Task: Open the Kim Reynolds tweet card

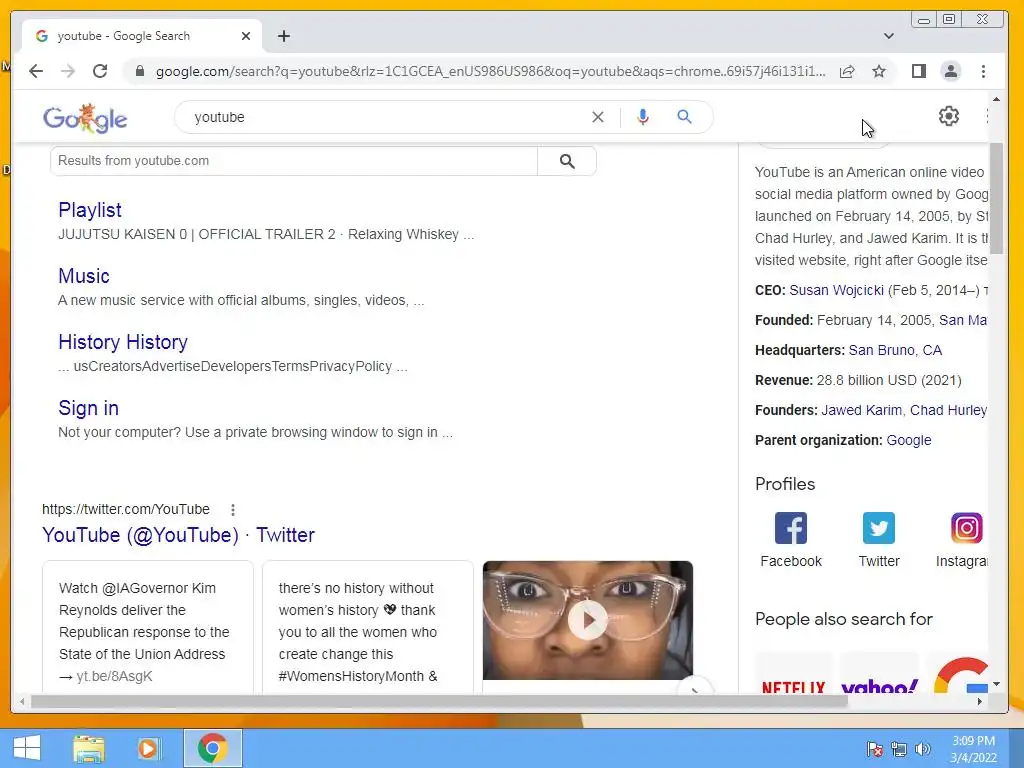Action: pos(148,627)
